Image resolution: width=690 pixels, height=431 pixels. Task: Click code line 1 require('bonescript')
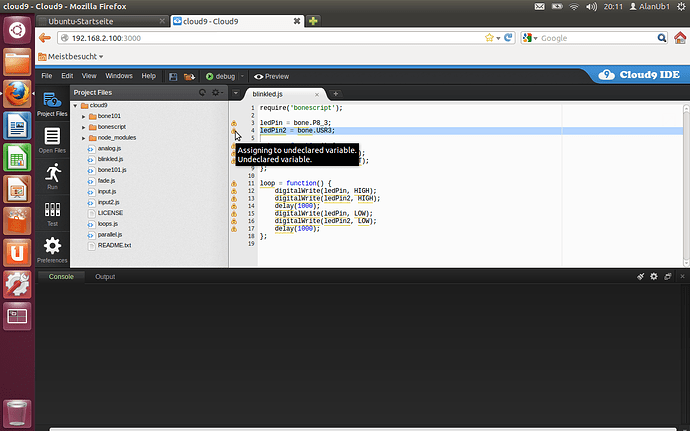301,108
